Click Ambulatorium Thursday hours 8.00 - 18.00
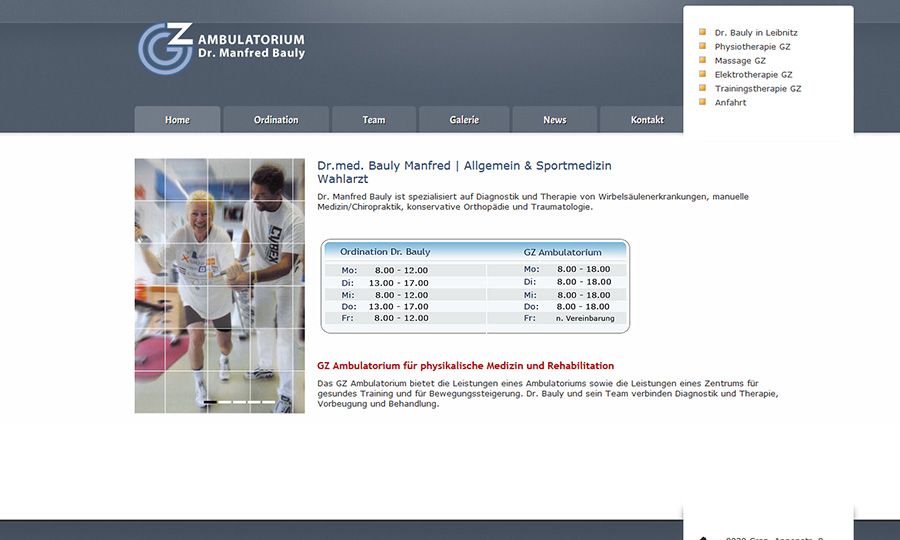 click(583, 306)
